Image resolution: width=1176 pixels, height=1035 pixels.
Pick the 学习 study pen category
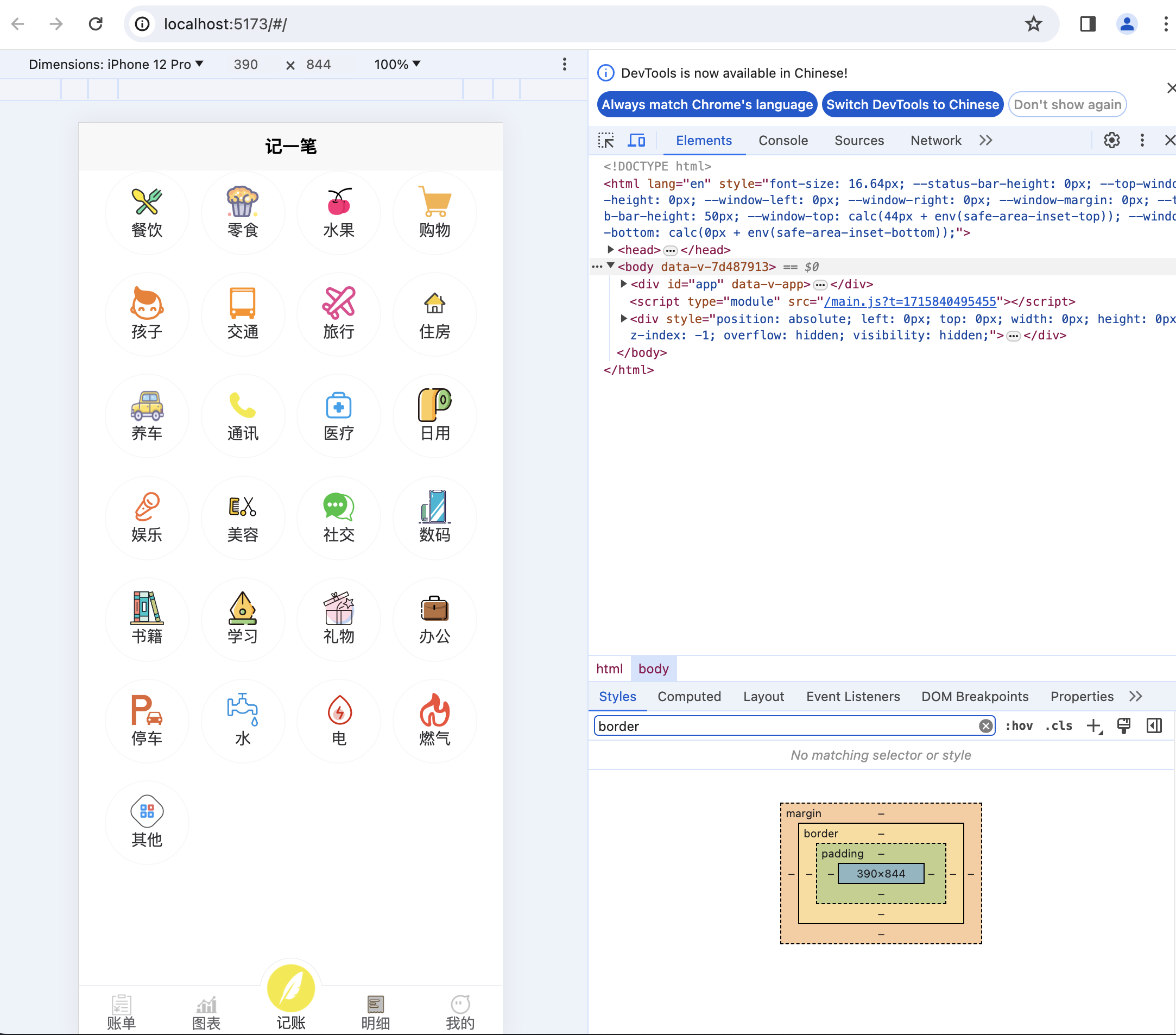[x=243, y=620]
